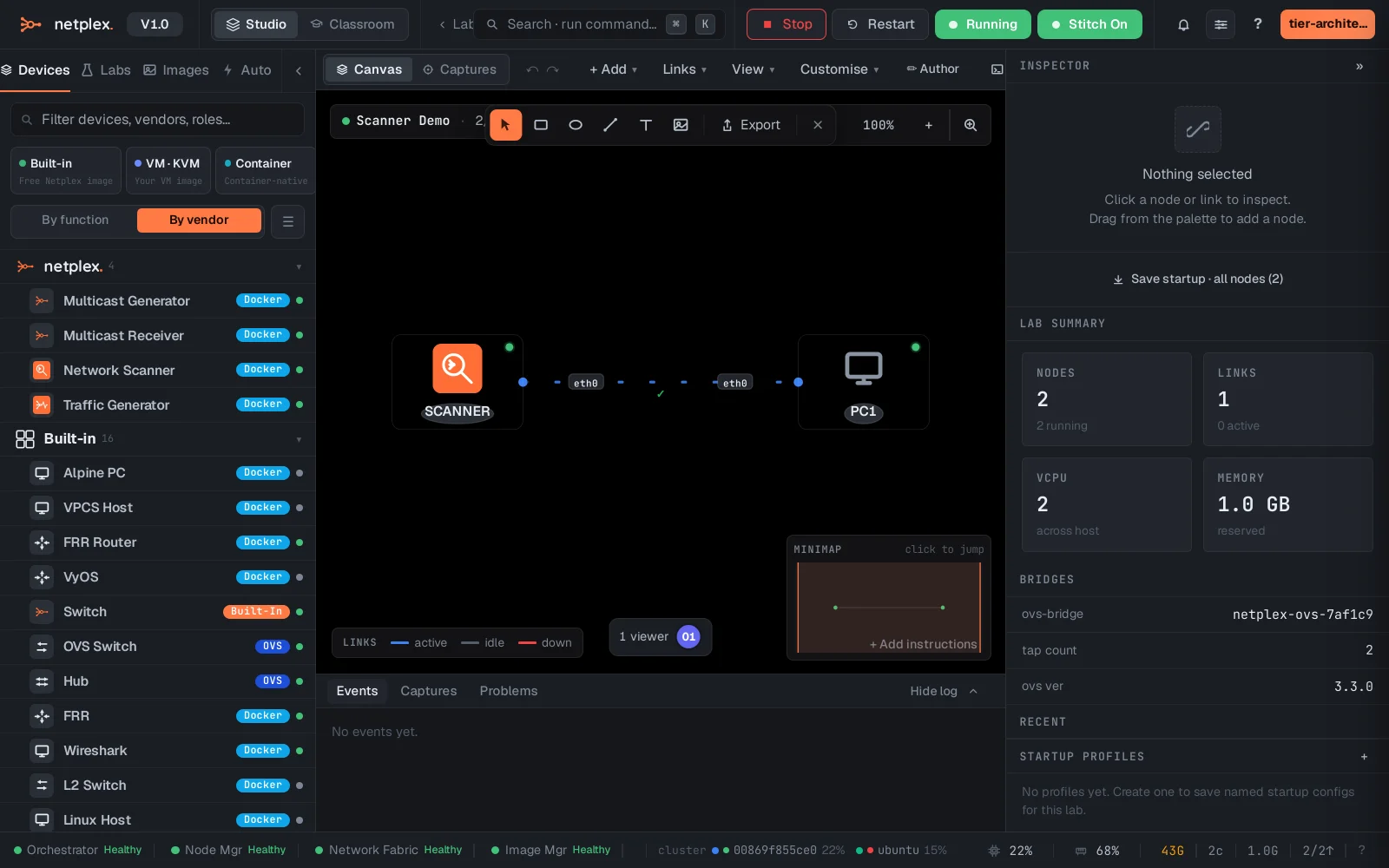Select the rectangle shape tool
Image resolution: width=1389 pixels, height=868 pixels.
pos(541,125)
